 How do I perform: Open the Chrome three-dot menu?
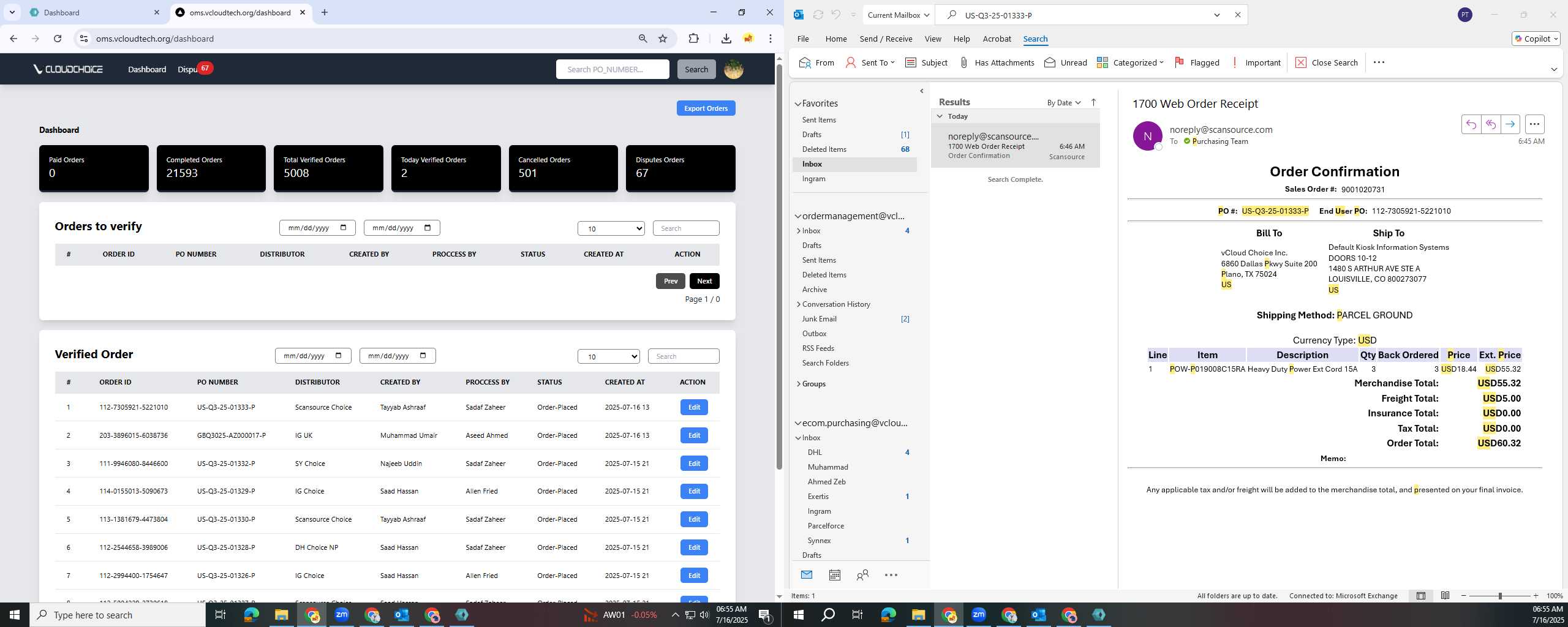(771, 39)
